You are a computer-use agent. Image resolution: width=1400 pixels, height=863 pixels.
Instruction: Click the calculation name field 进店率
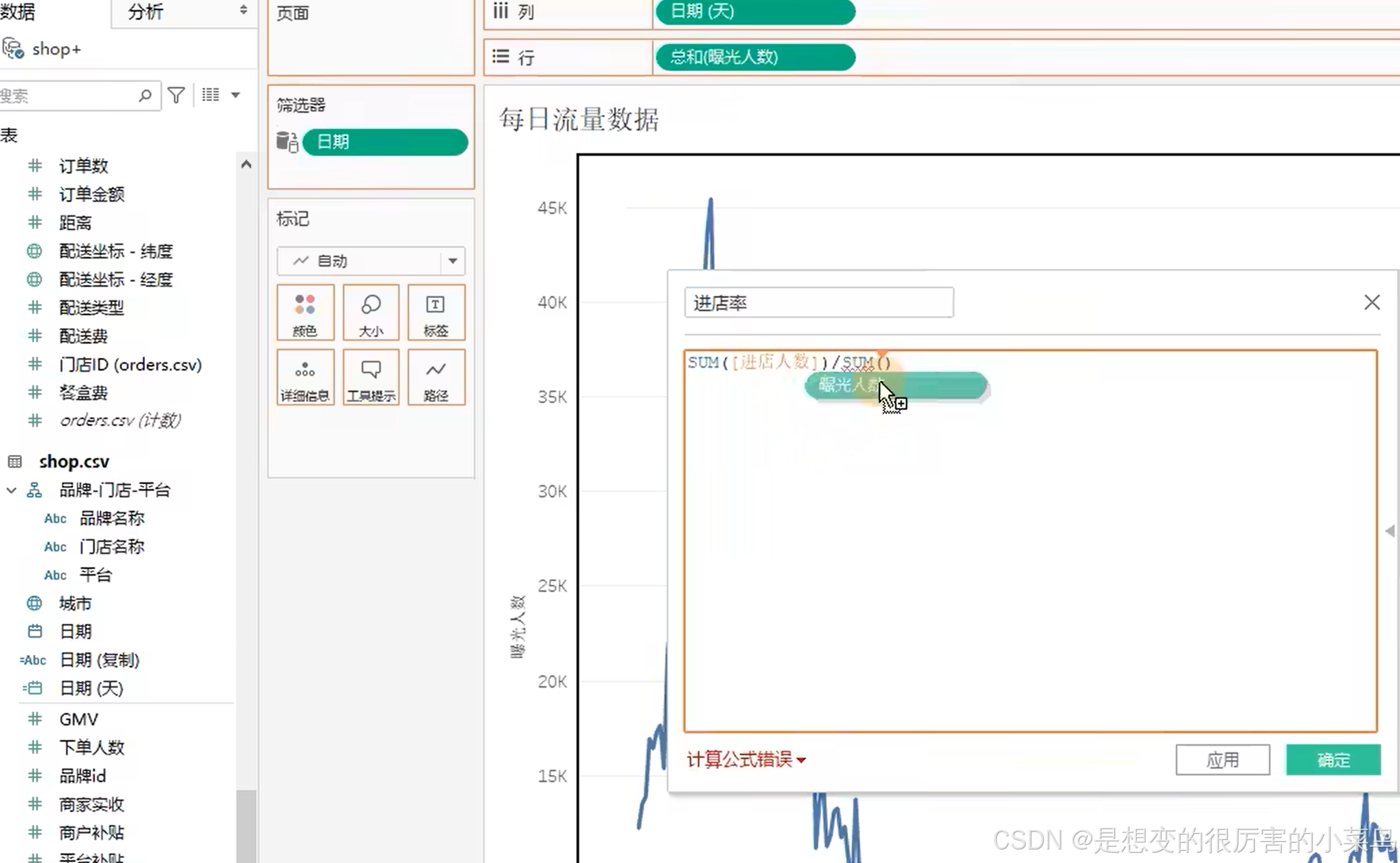818,303
